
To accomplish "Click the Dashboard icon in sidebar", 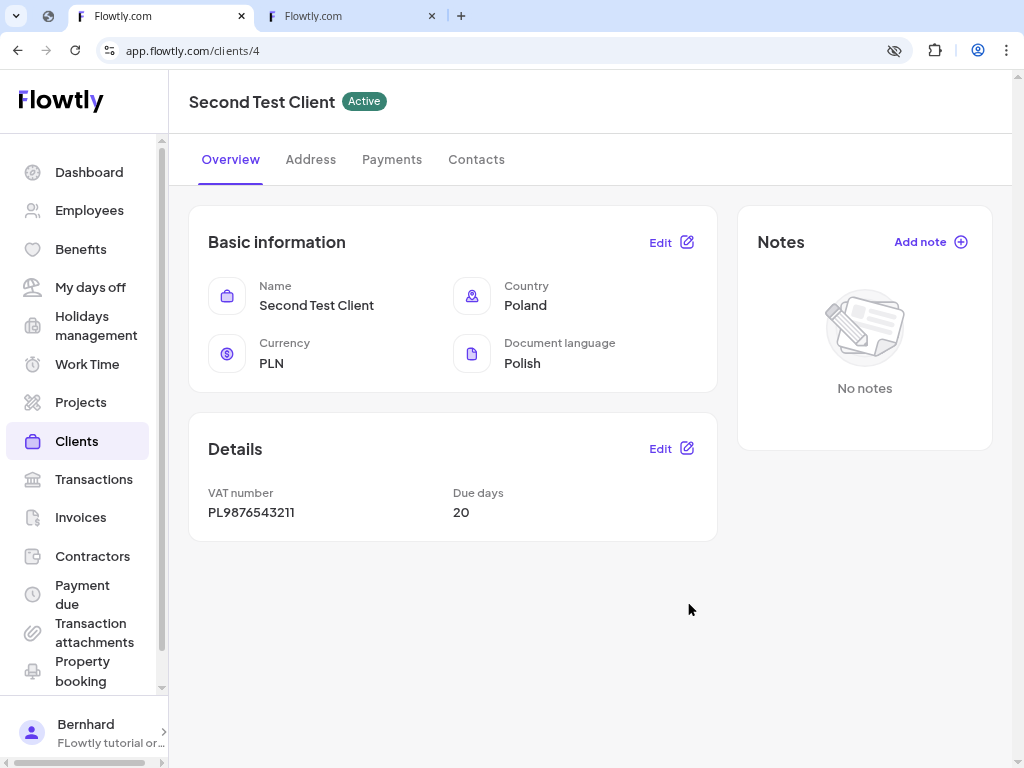I will coord(33,173).
